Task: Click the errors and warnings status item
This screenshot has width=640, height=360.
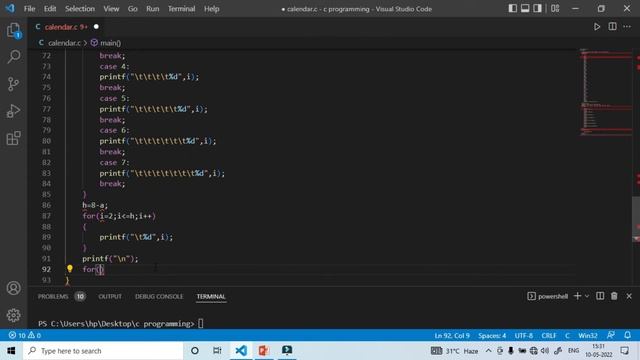Action: [x=24, y=336]
